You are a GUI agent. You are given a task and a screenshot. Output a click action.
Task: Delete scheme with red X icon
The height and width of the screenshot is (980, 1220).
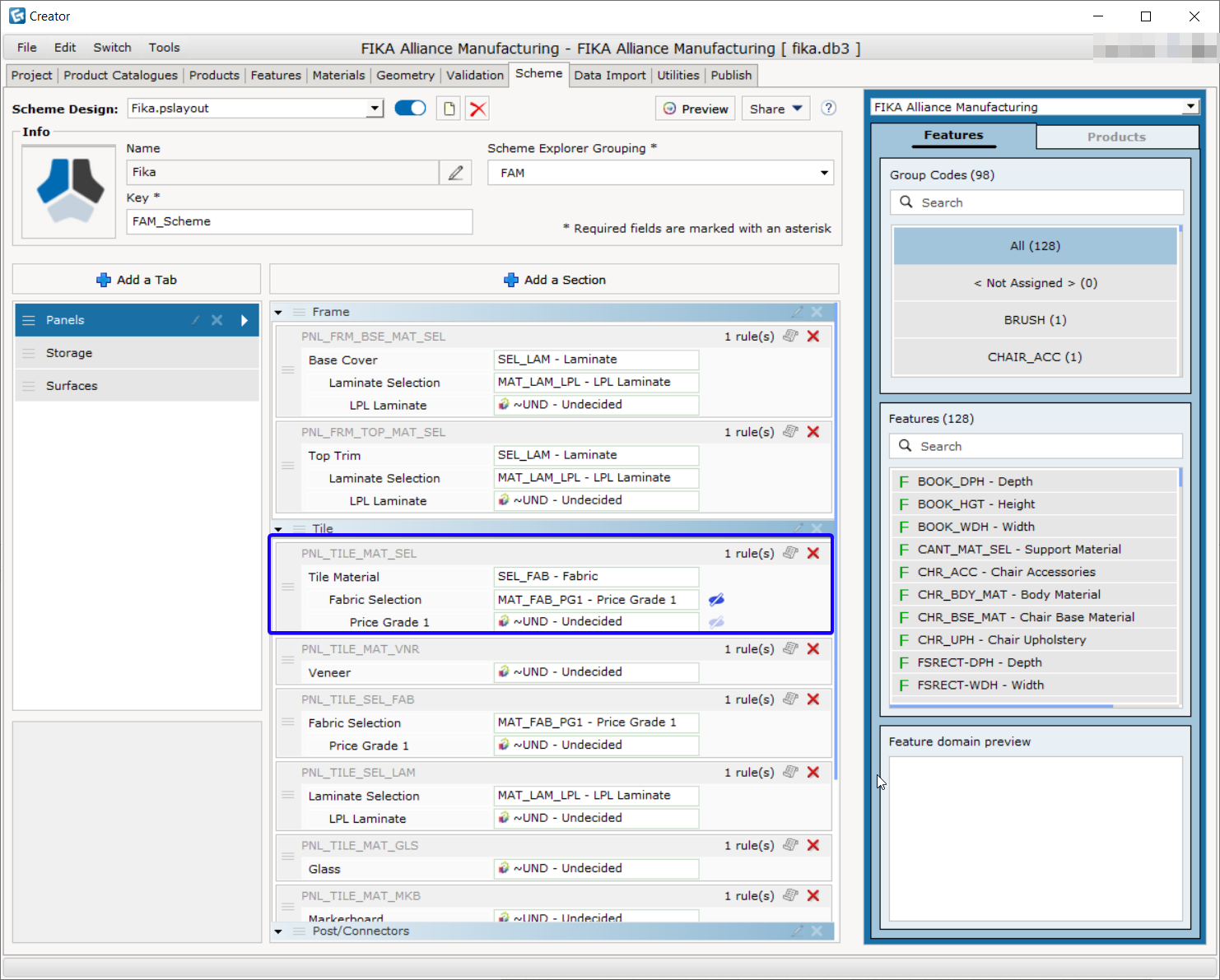coord(477,109)
